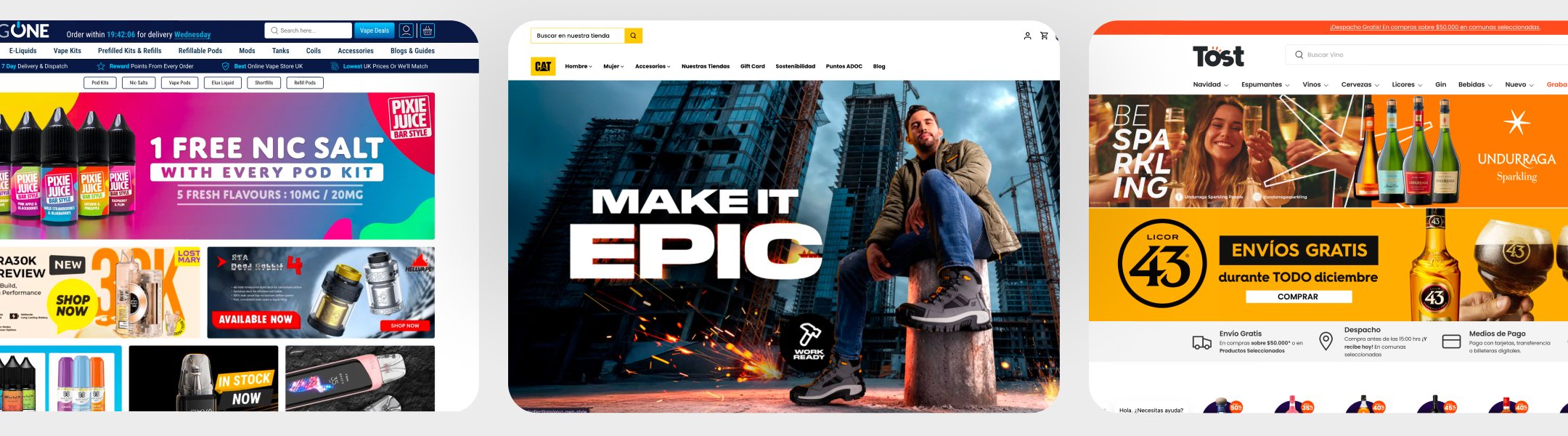The image size is (1568, 436).
Task: Click Despacho Gratis announcement link
Action: point(1435,27)
